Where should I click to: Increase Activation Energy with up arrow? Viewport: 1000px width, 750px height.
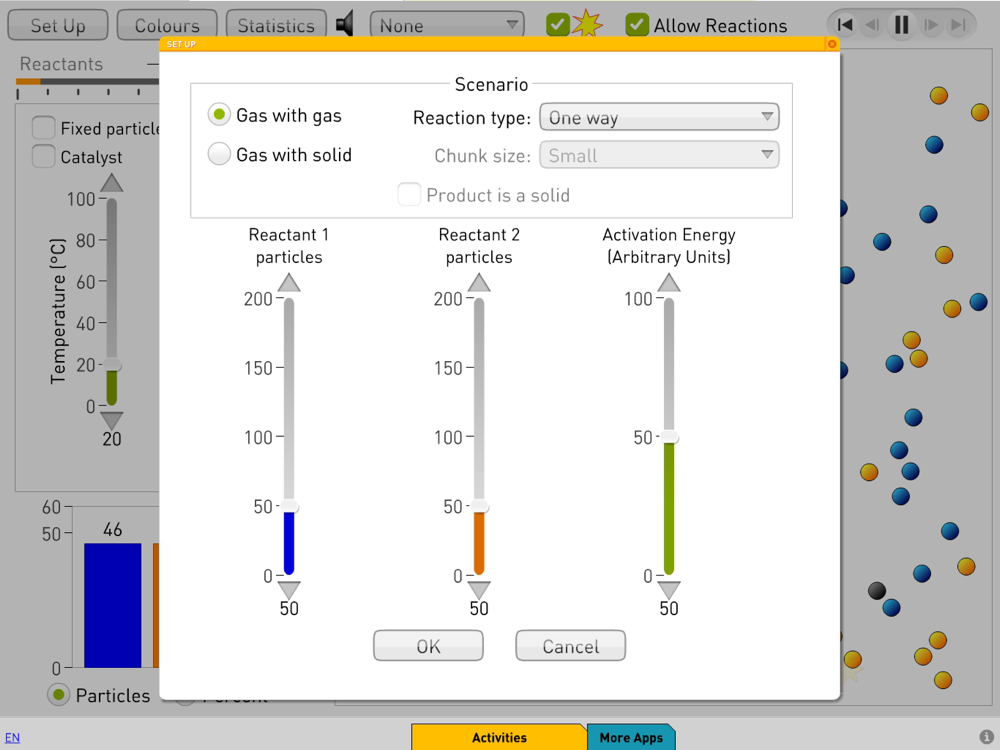[x=669, y=283]
